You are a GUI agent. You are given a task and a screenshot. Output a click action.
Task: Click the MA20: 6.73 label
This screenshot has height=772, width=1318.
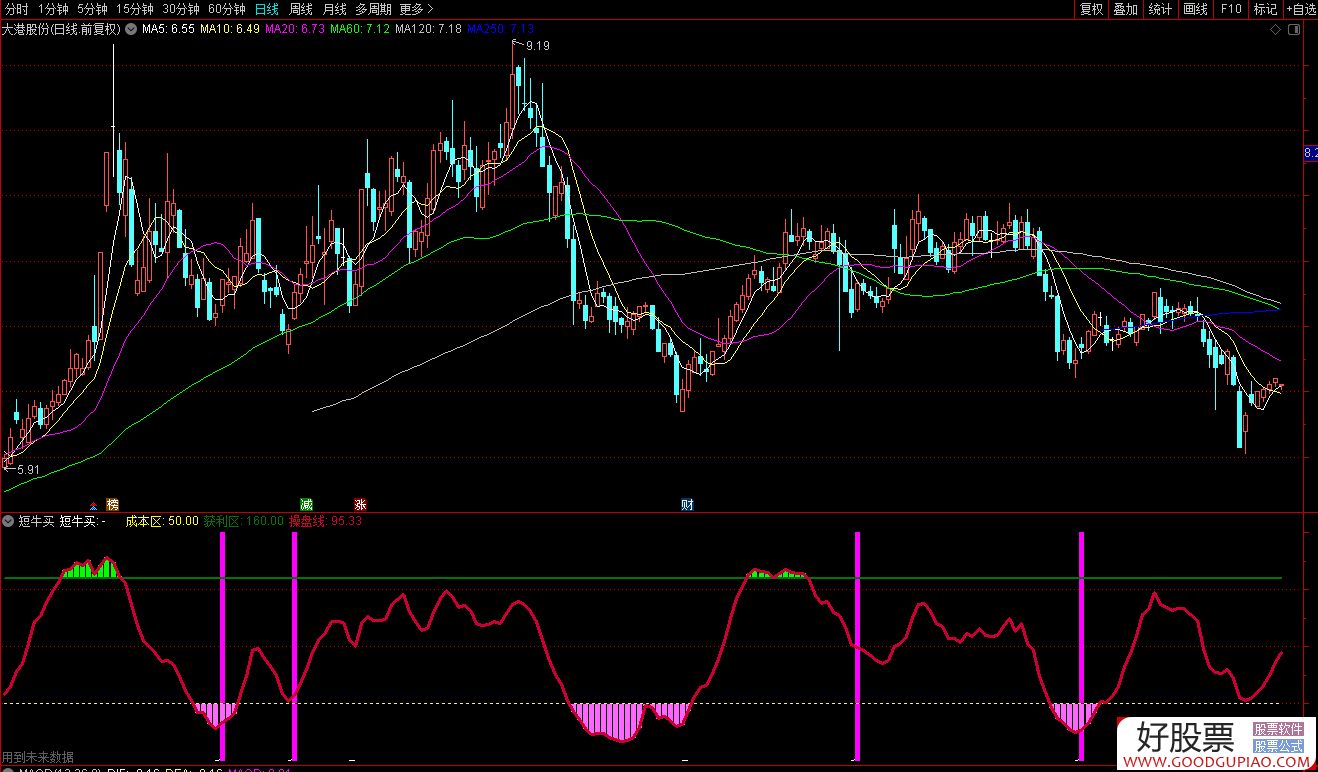(295, 29)
